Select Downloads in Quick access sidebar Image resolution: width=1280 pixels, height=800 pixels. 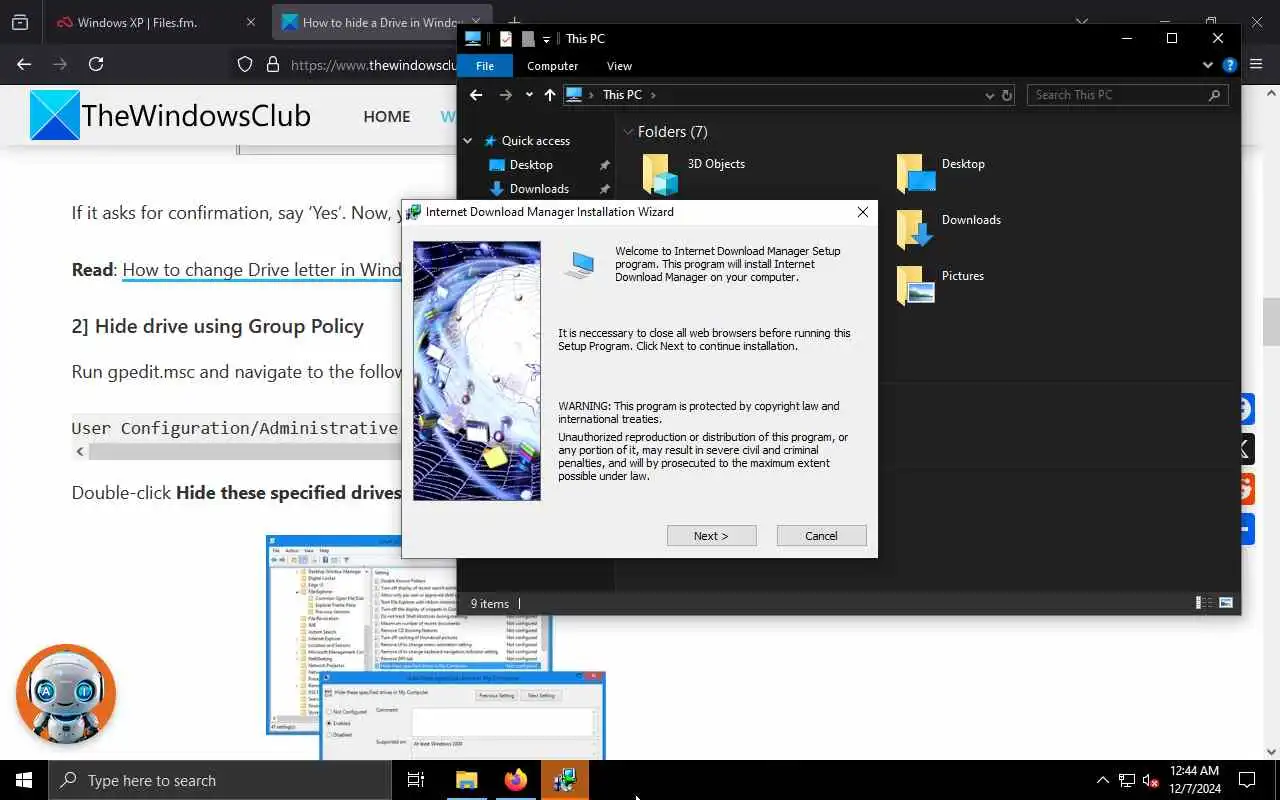coord(539,189)
